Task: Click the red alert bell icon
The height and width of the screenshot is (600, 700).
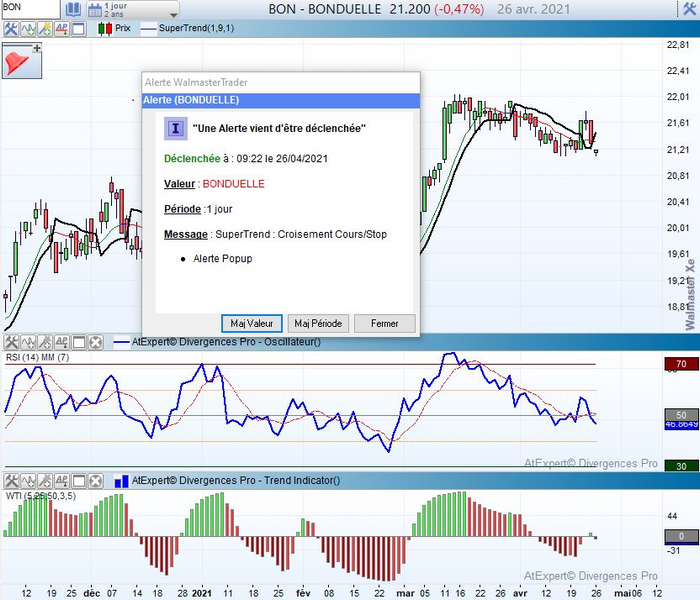Action: (18, 63)
